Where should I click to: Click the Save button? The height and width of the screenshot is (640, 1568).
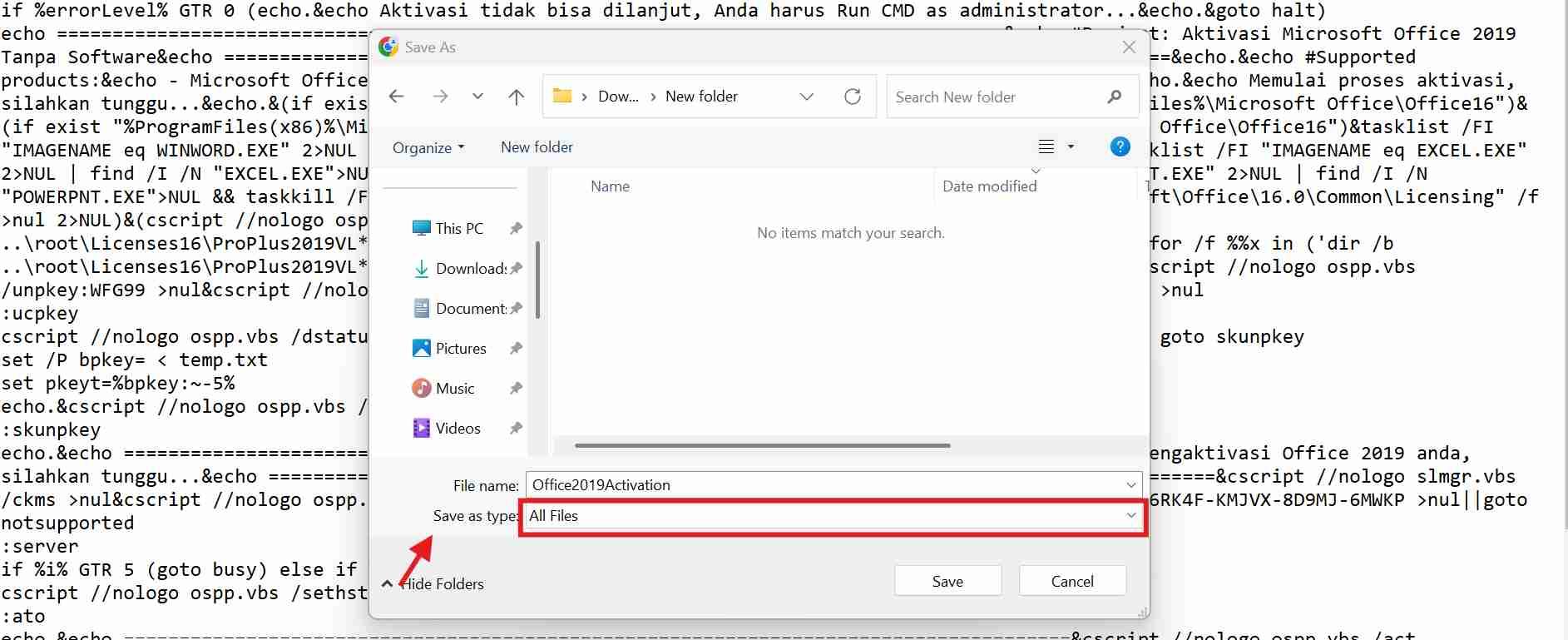(947, 581)
